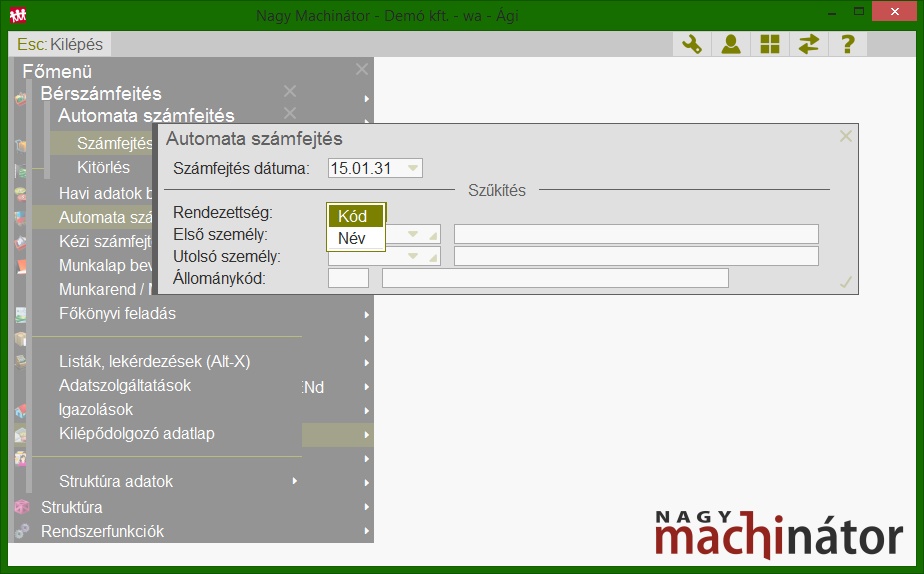This screenshot has height=574, width=924.
Task: Click the Főmenü heading
Action: 57,71
